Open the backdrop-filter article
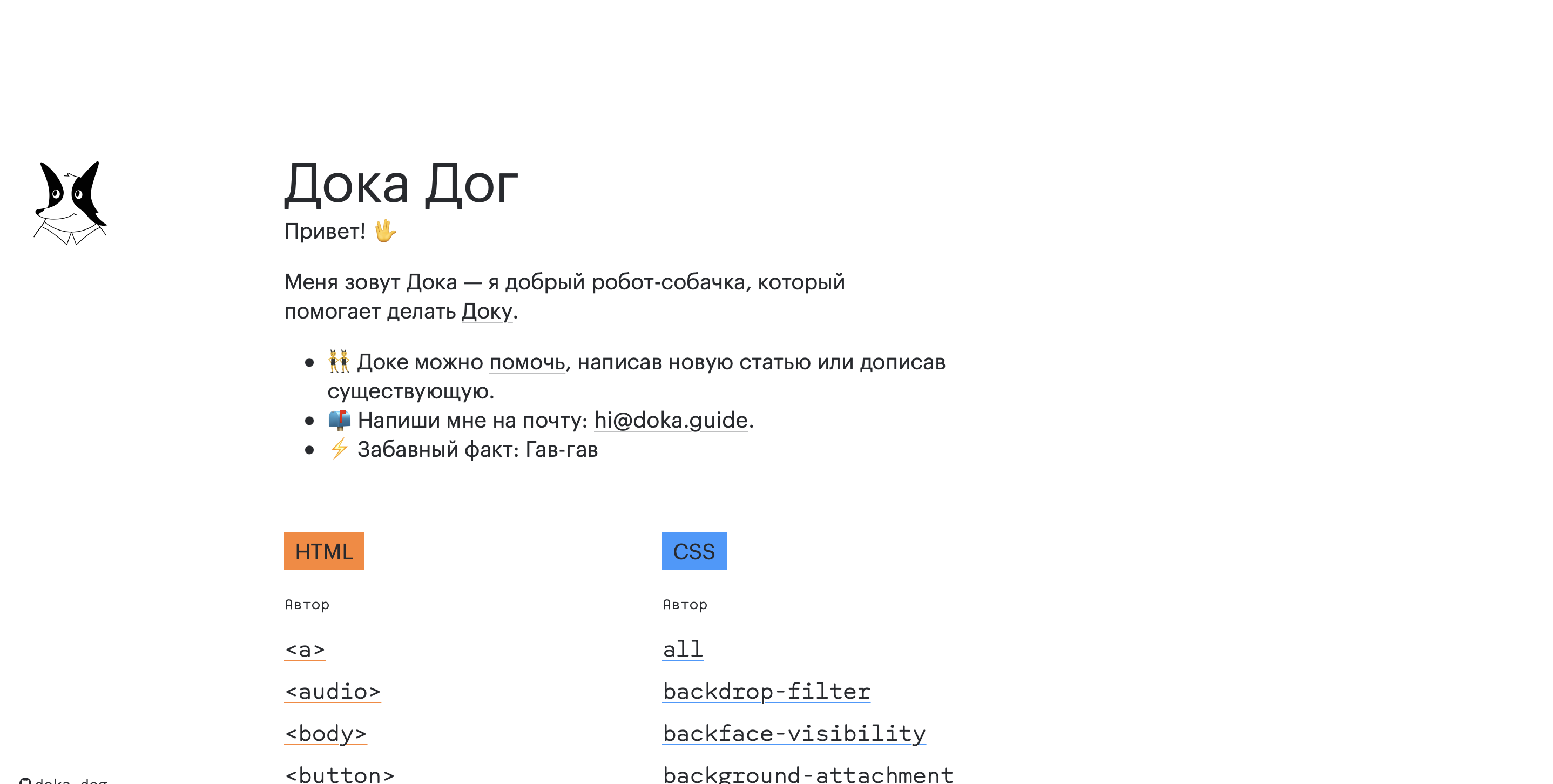Image resolution: width=1553 pixels, height=784 pixels. 766,691
